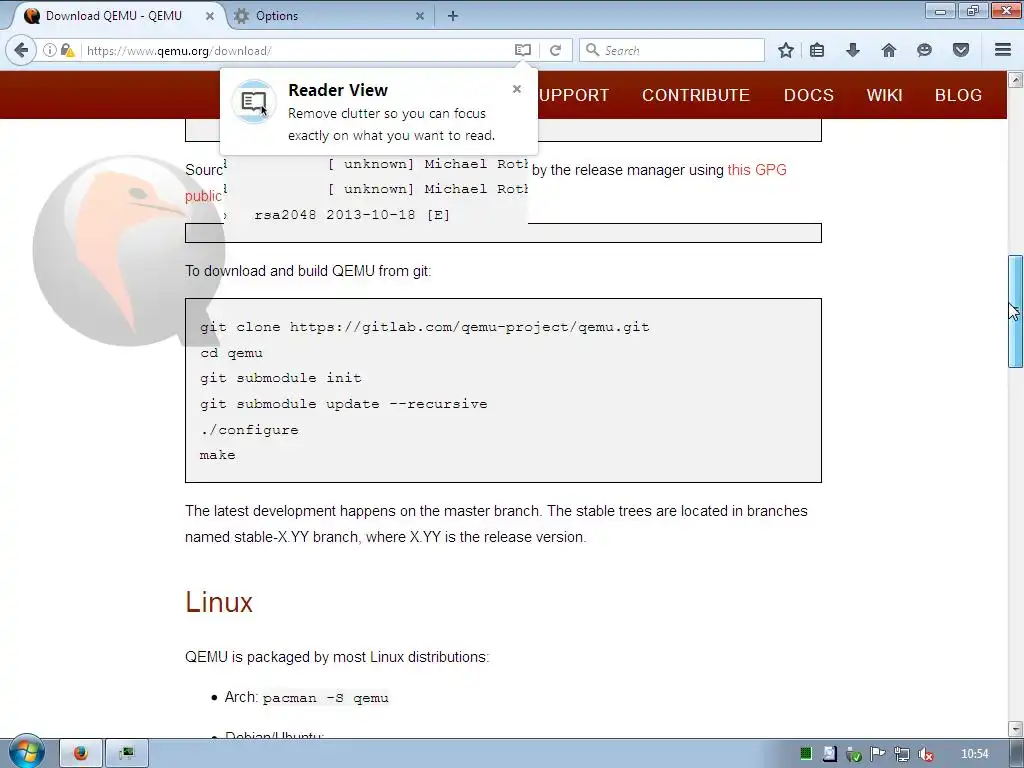Screen dimensions: 1024x768
Task: Click the vertical scrollbar thumb
Action: [x=1015, y=312]
